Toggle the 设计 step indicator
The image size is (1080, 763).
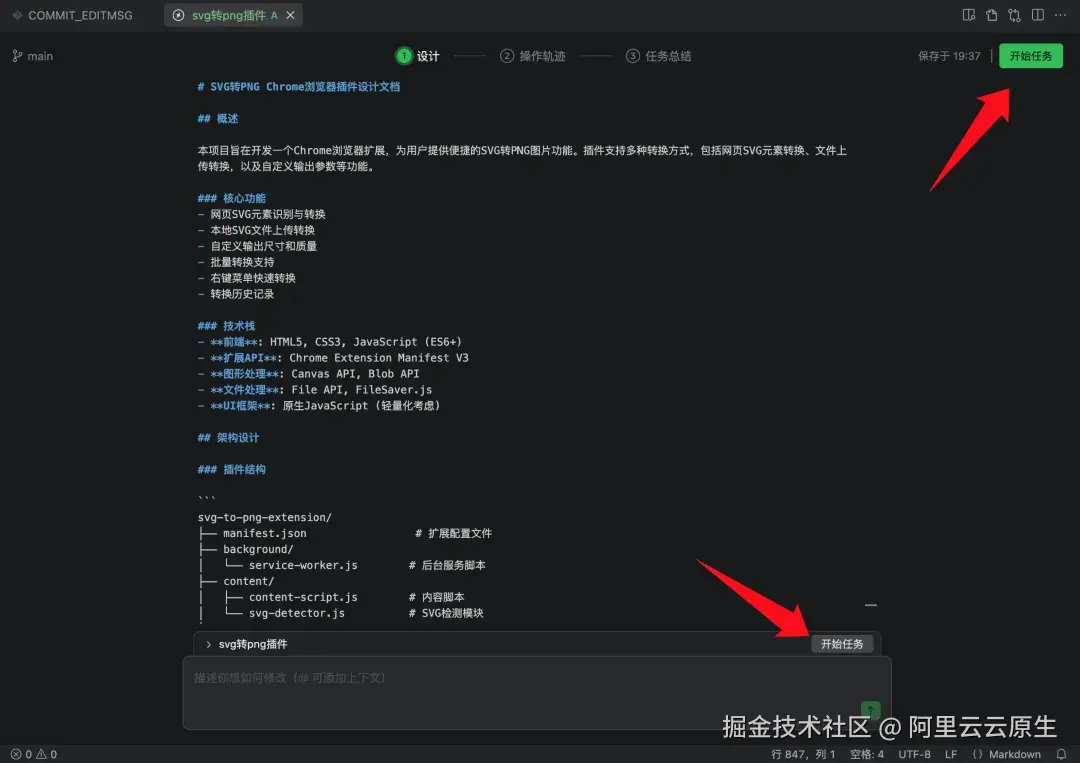(x=417, y=56)
